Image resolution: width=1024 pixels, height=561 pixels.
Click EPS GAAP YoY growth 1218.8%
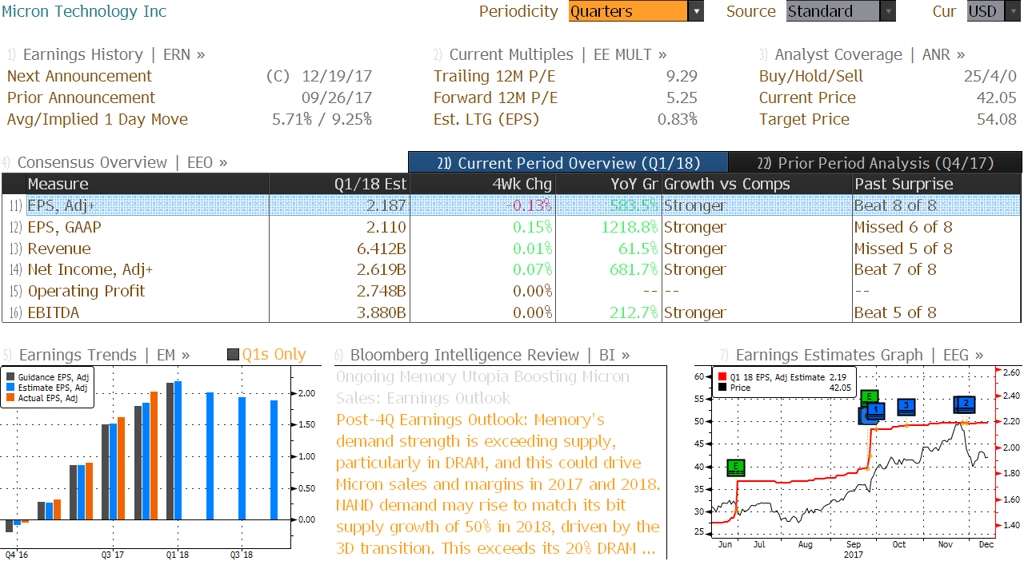pyautogui.click(x=630, y=227)
